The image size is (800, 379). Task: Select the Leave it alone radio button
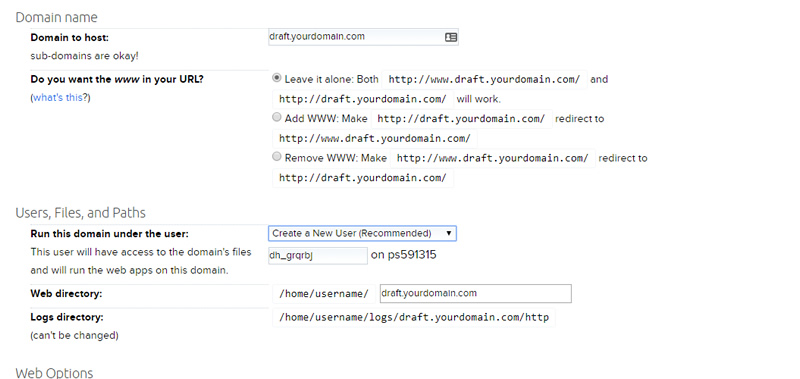coord(277,78)
